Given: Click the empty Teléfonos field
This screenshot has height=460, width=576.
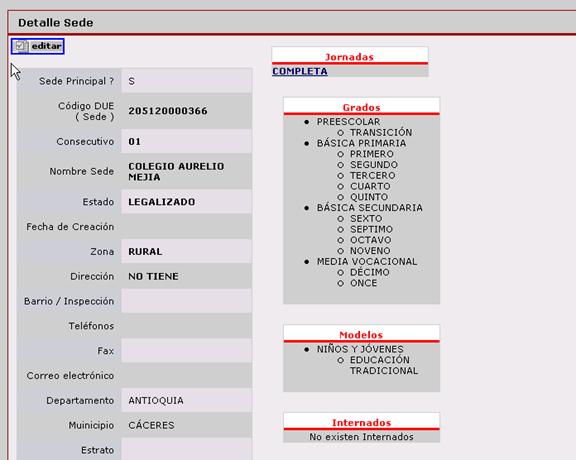Looking at the screenshot, I should pos(187,326).
